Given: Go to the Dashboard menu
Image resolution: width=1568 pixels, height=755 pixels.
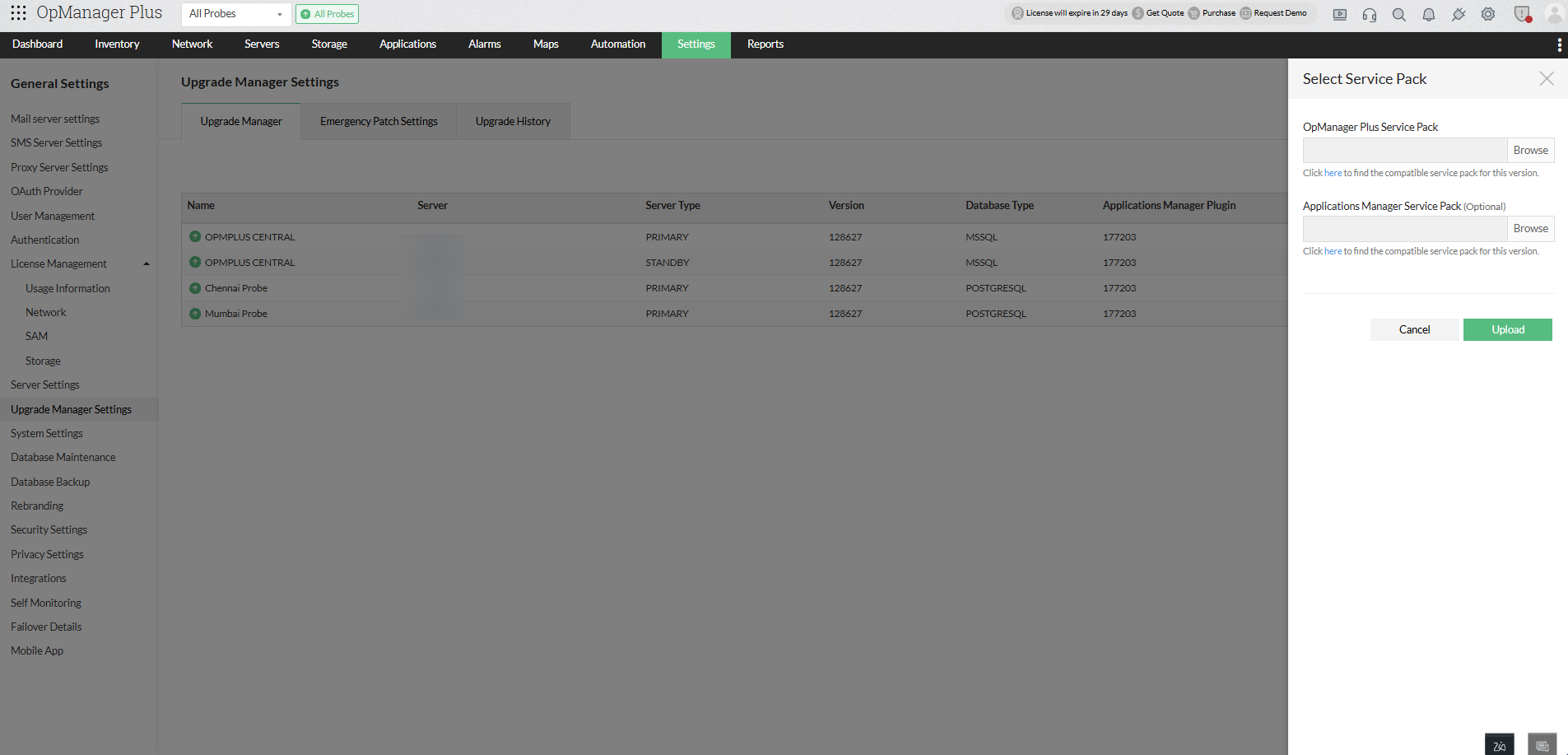Looking at the screenshot, I should click(37, 44).
